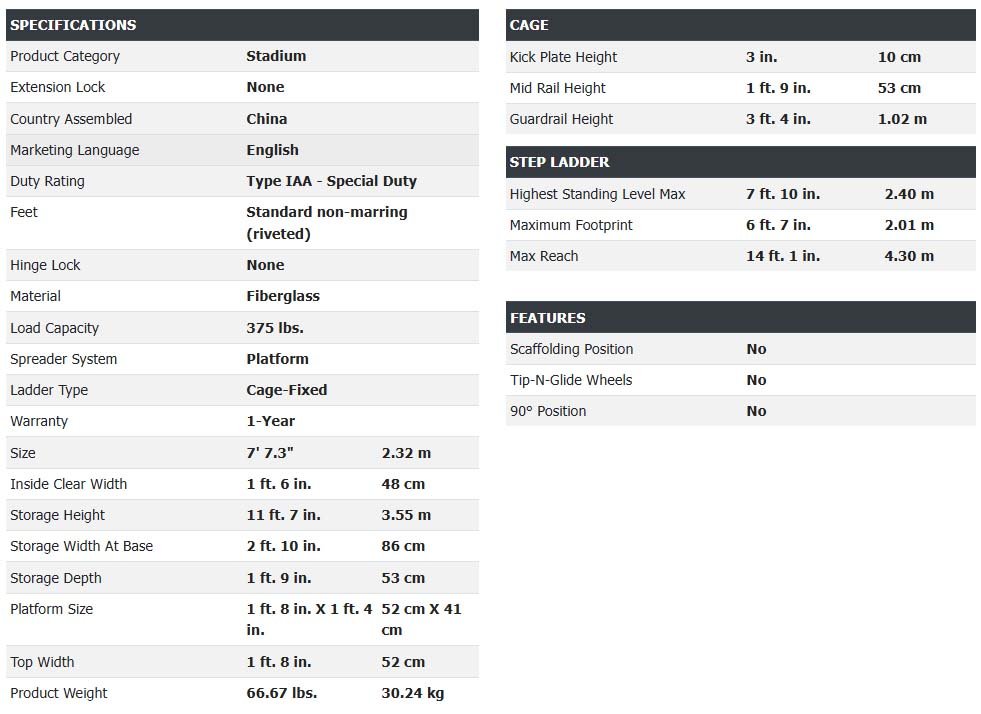
Task: Select the Product Category label
Action: pos(65,56)
